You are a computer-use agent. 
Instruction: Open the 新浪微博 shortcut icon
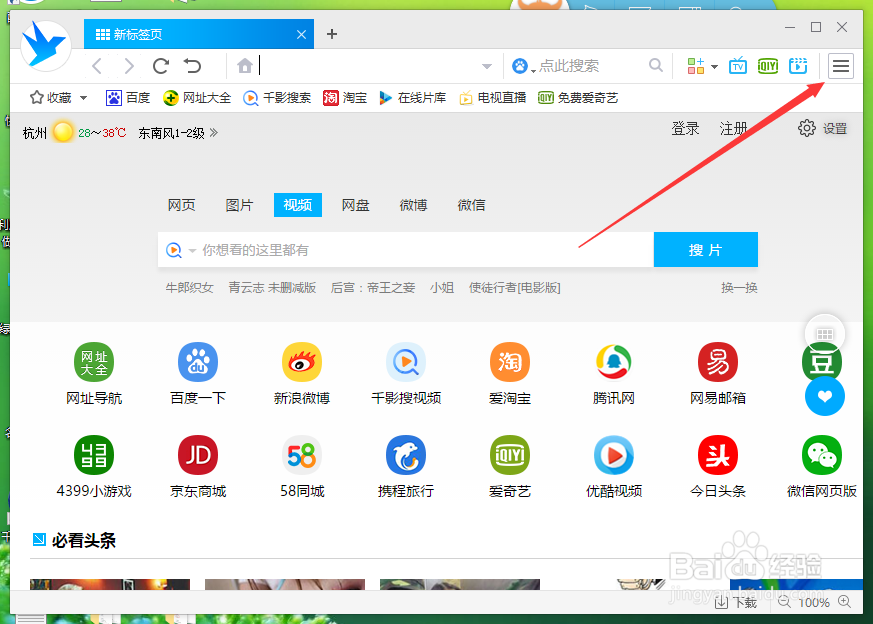point(302,362)
